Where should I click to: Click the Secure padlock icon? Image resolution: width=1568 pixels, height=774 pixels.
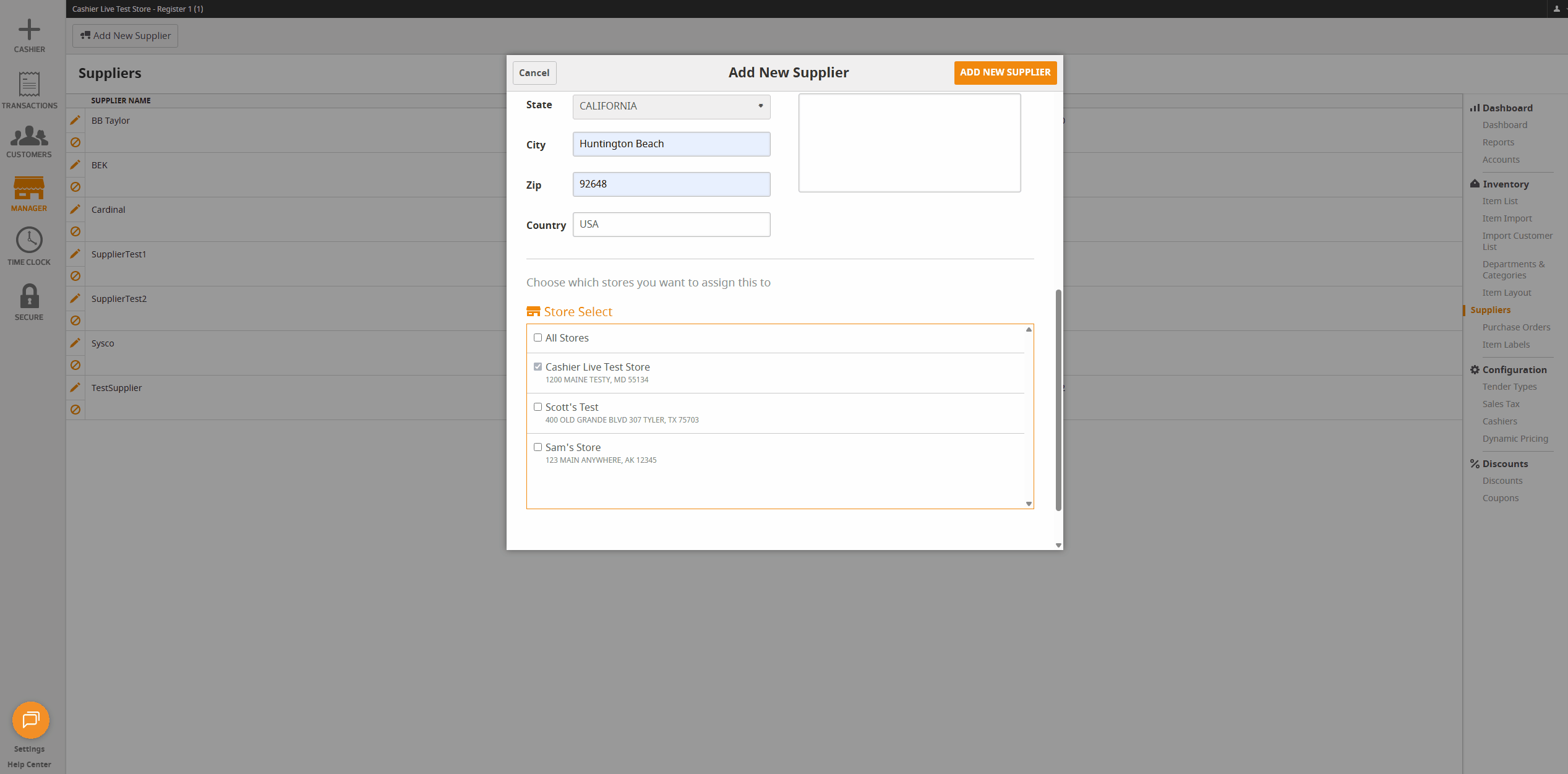pyautogui.click(x=29, y=296)
